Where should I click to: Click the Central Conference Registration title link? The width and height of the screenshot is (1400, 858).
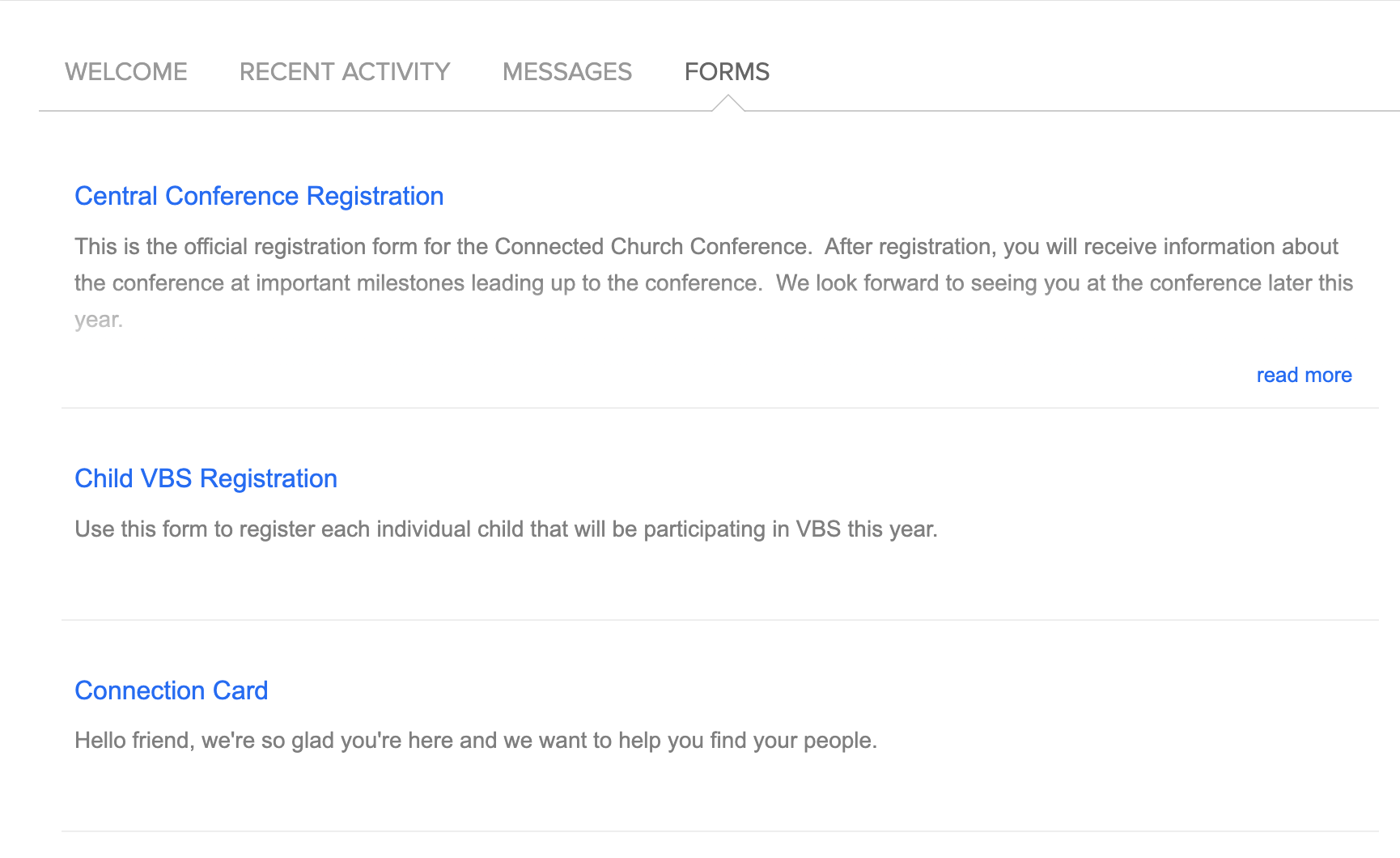pos(259,196)
